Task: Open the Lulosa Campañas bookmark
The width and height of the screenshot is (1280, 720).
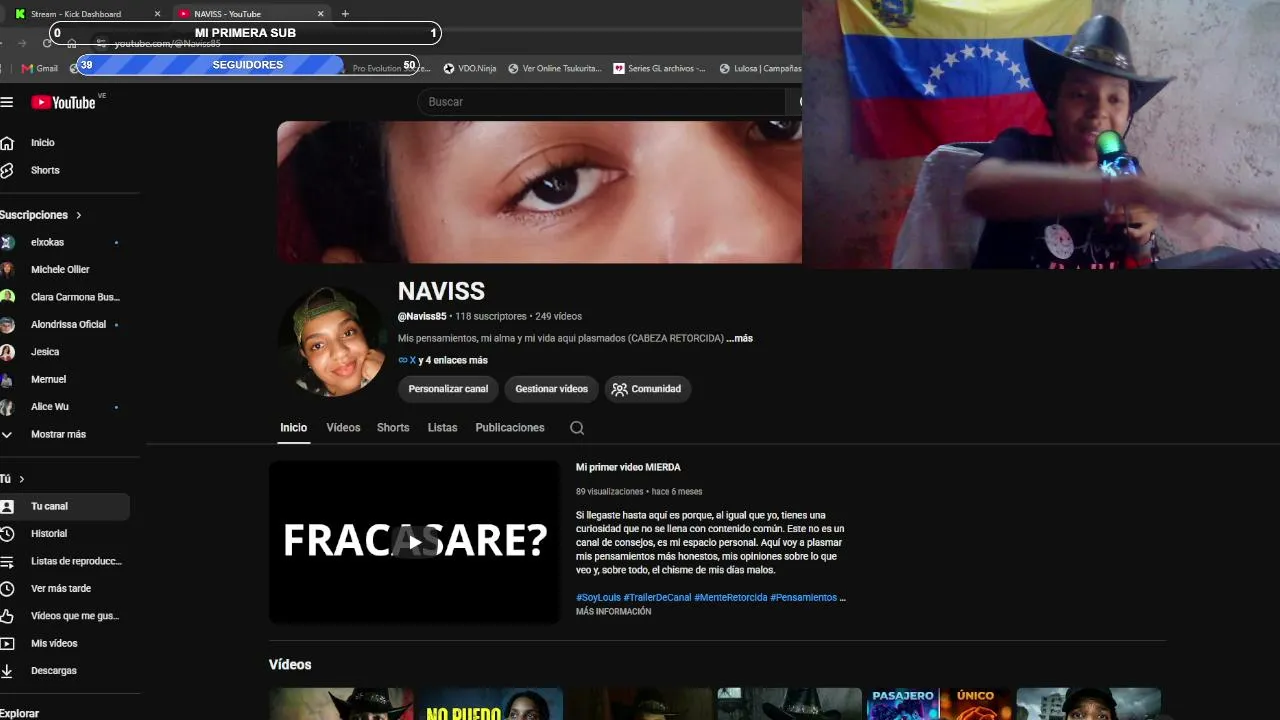Action: [760, 68]
